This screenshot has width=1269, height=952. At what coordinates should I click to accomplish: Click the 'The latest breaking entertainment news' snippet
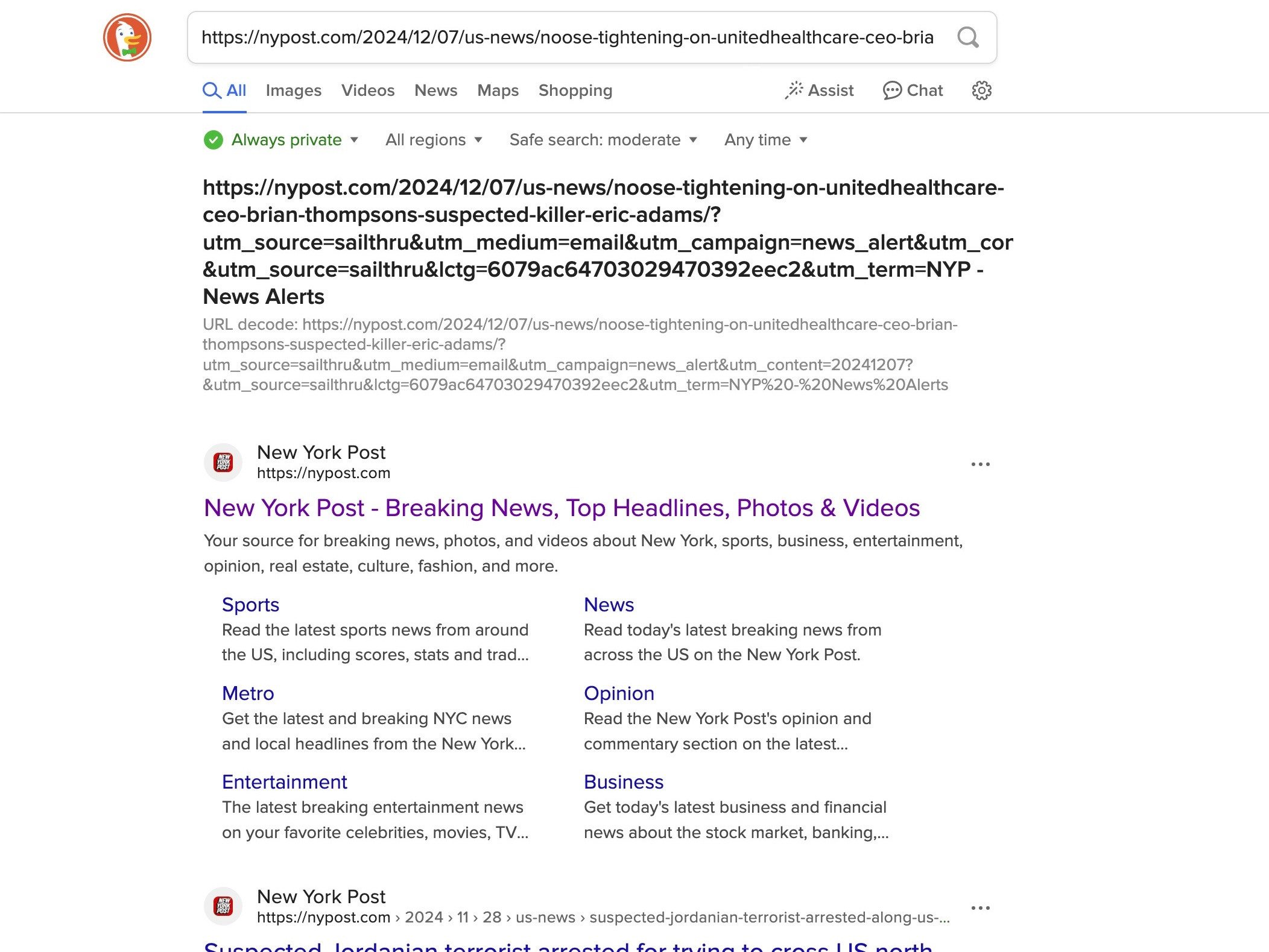click(x=375, y=819)
